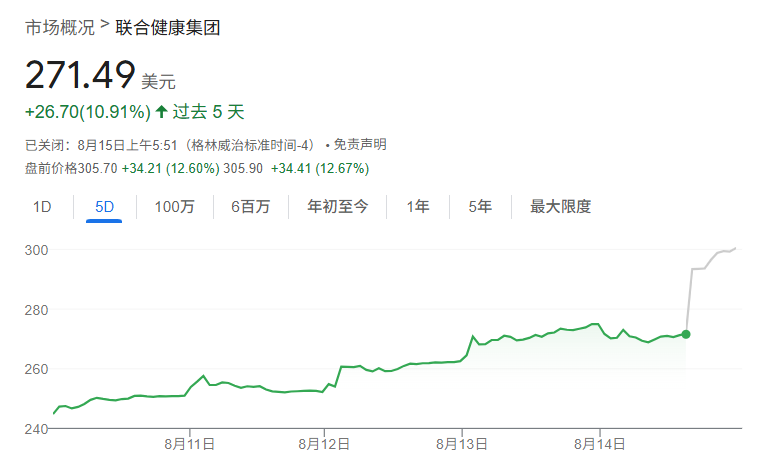Open the 免责声明 disclaimer link
759x460 pixels.
360,144
